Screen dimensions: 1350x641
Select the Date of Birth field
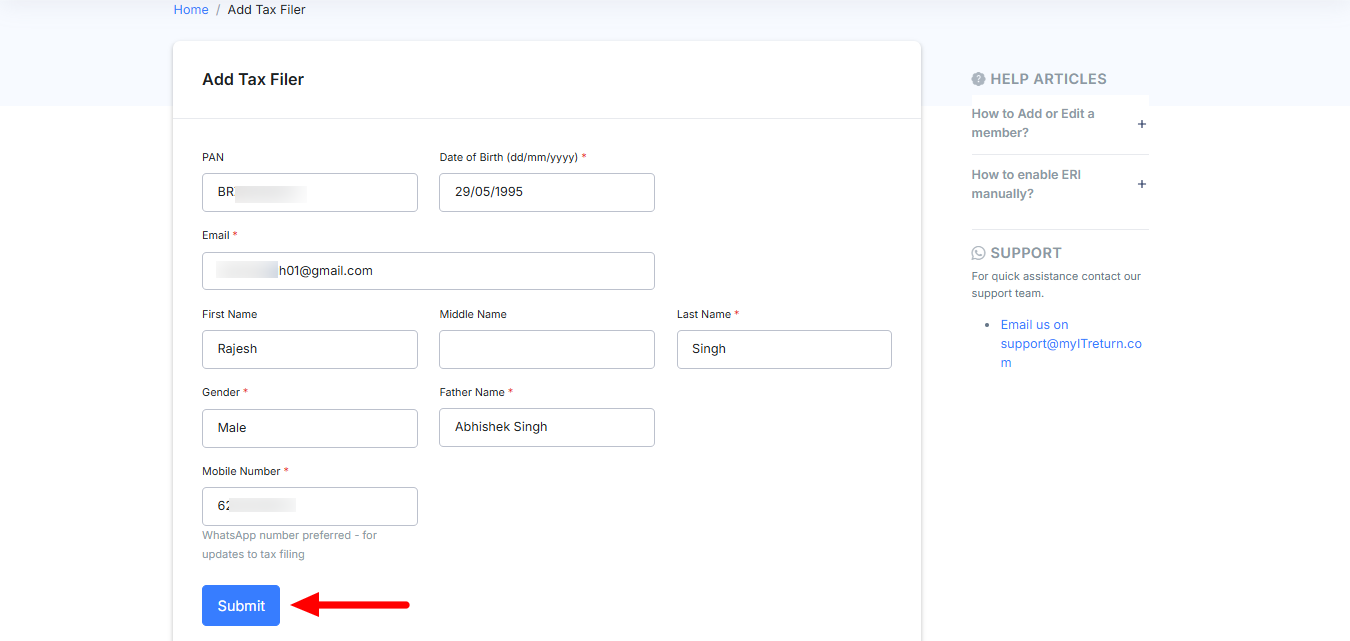(x=546, y=192)
